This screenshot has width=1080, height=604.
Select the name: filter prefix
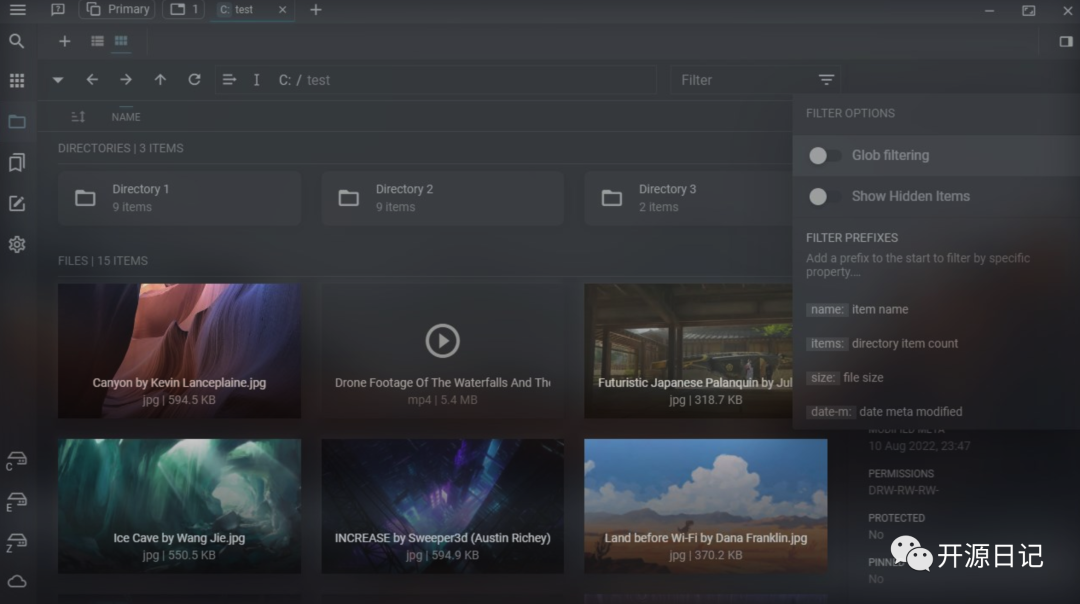click(x=827, y=310)
